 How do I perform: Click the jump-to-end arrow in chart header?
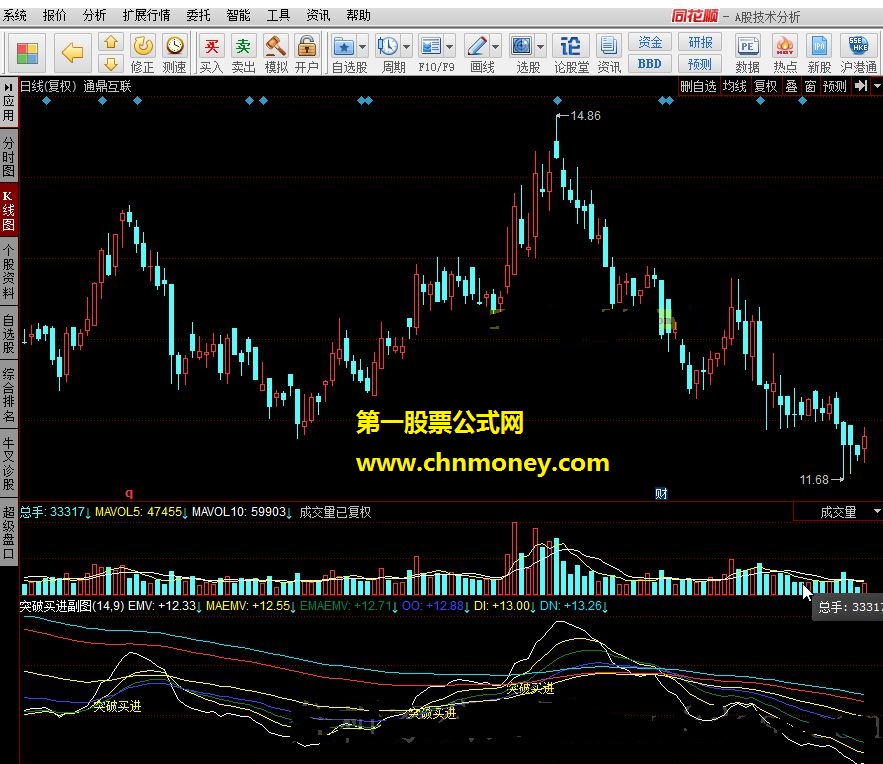[860, 86]
